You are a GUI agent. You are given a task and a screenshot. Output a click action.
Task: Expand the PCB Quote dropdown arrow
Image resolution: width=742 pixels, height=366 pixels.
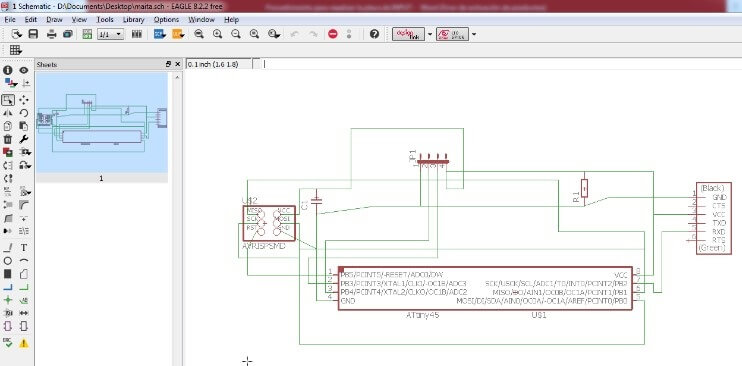pos(474,34)
